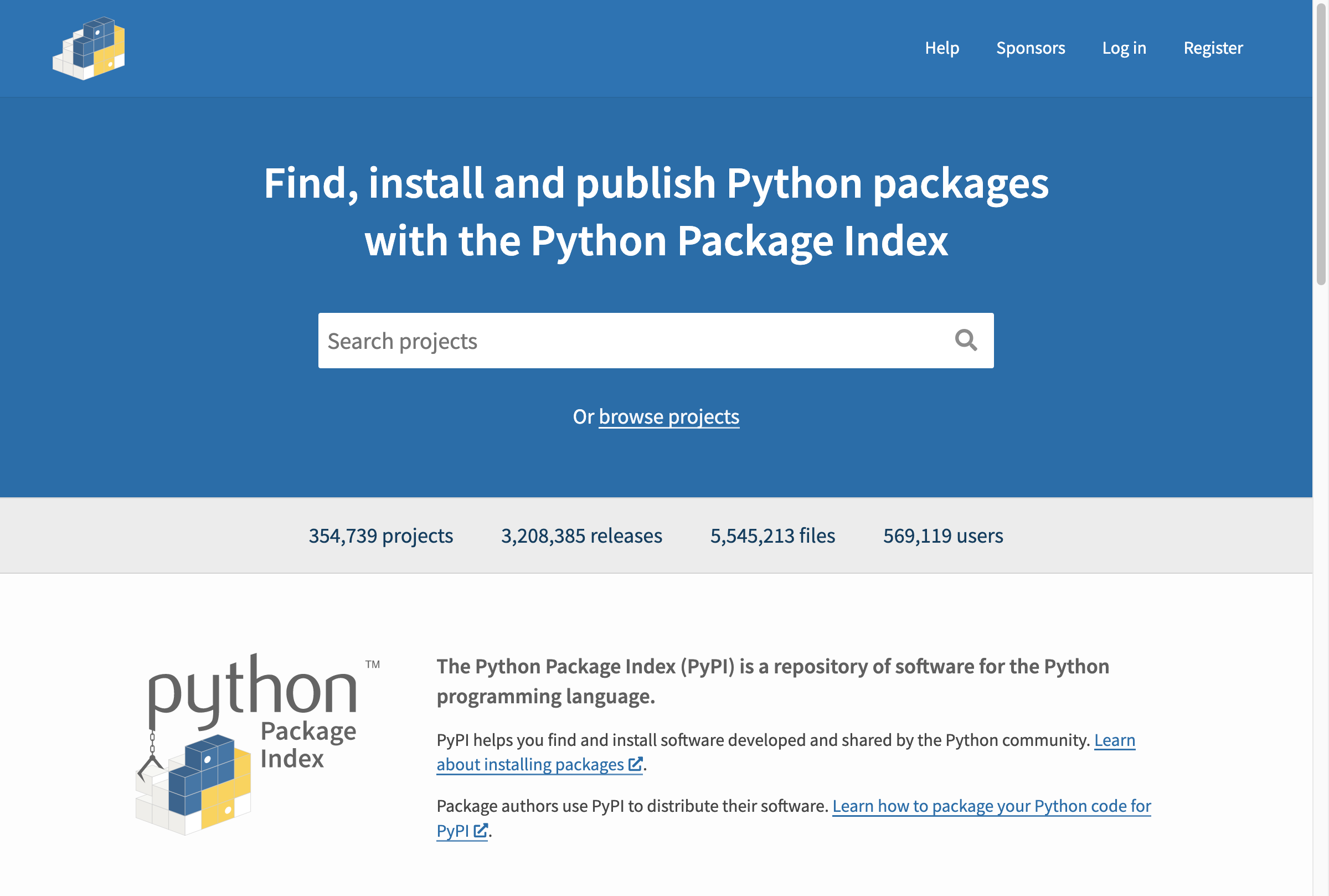Click the magnifying glass search icon
Image resolution: width=1329 pixels, height=896 pixels.
point(966,341)
